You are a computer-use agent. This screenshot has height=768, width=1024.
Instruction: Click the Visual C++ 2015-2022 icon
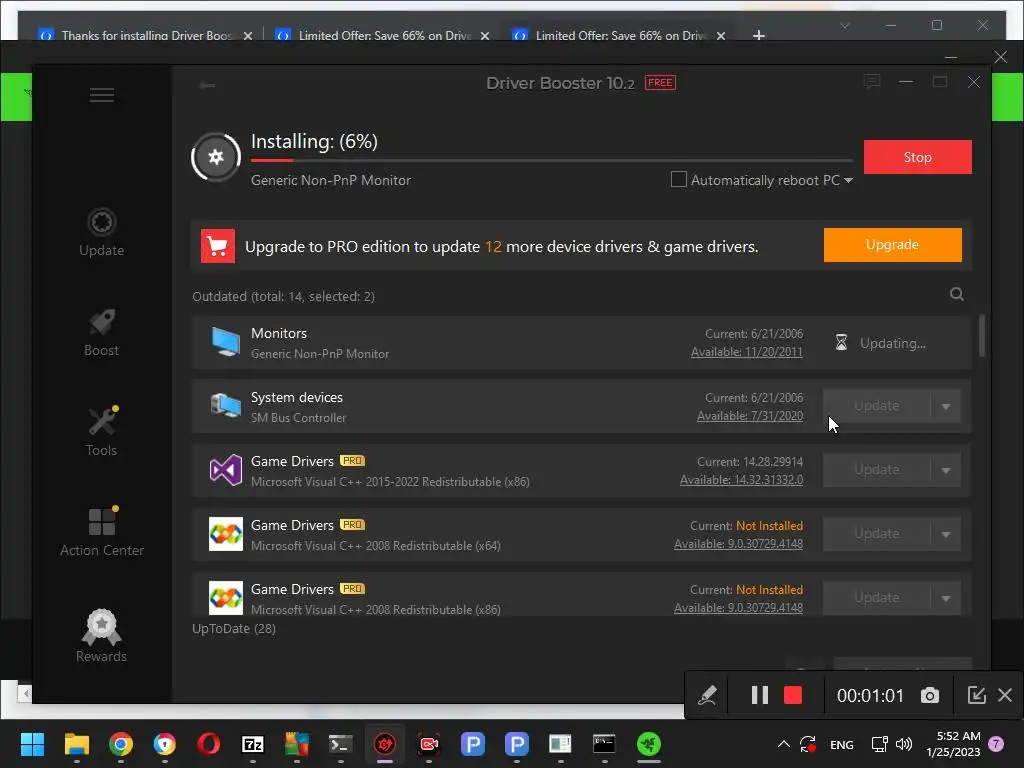coord(225,470)
